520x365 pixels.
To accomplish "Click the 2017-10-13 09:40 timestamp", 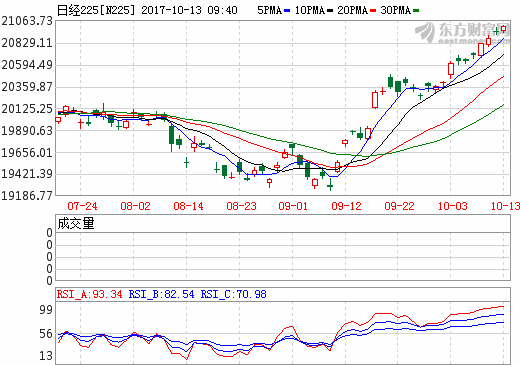I will pyautogui.click(x=189, y=10).
